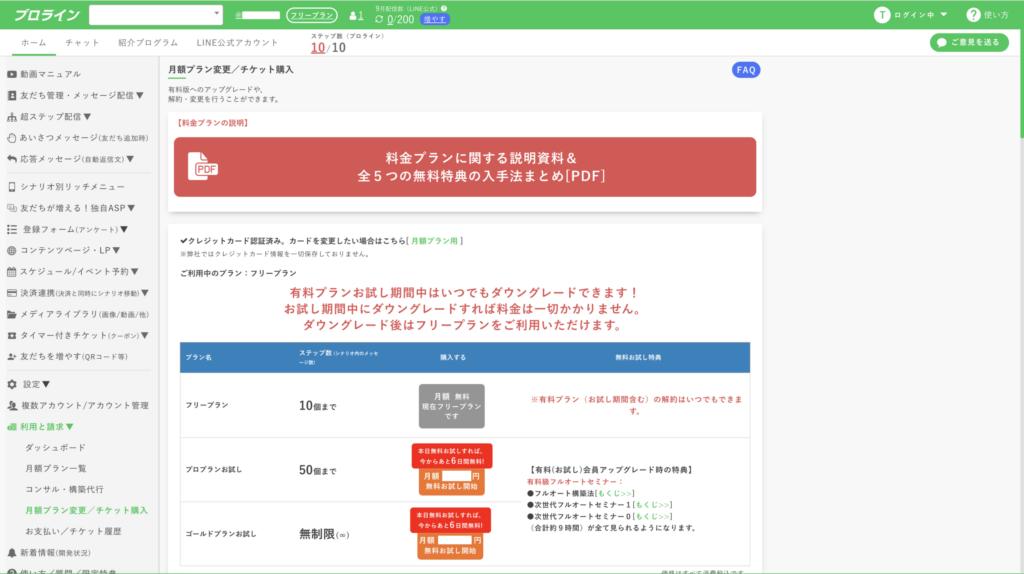Click the PDF document icon in red banner

coord(202,167)
